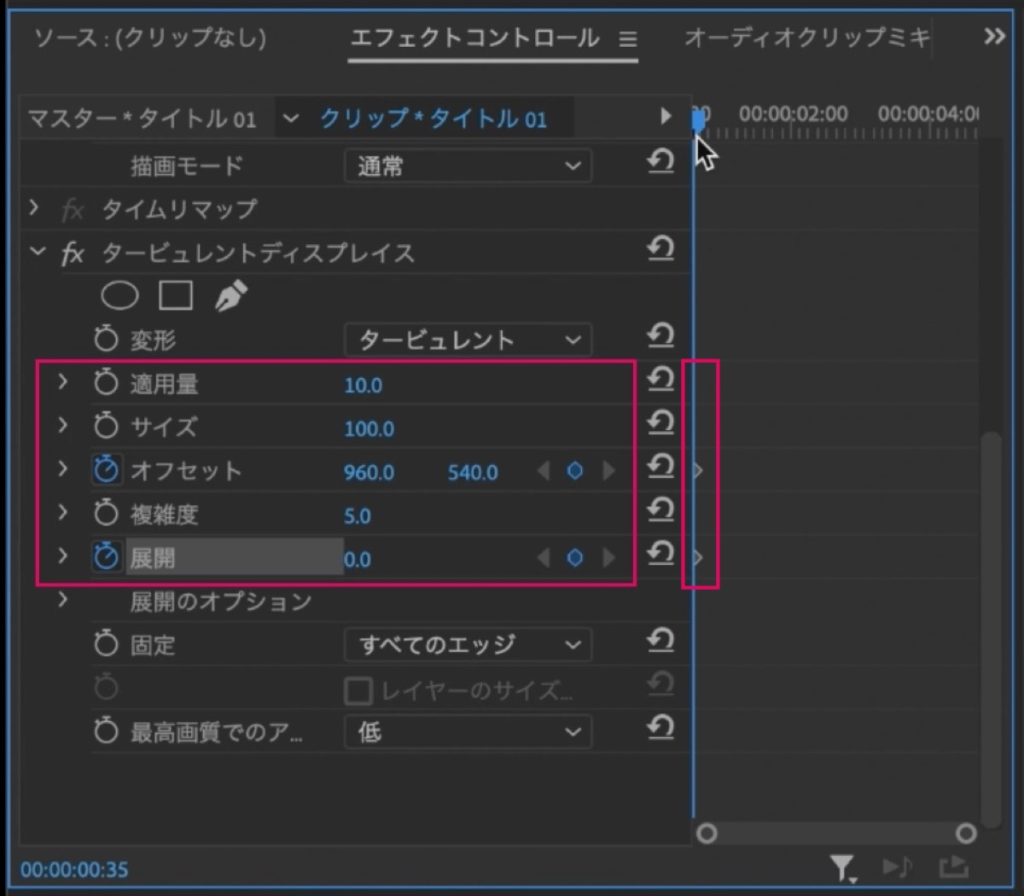
Task: Expand the オフセット parameter
Action: pyautogui.click(x=63, y=469)
